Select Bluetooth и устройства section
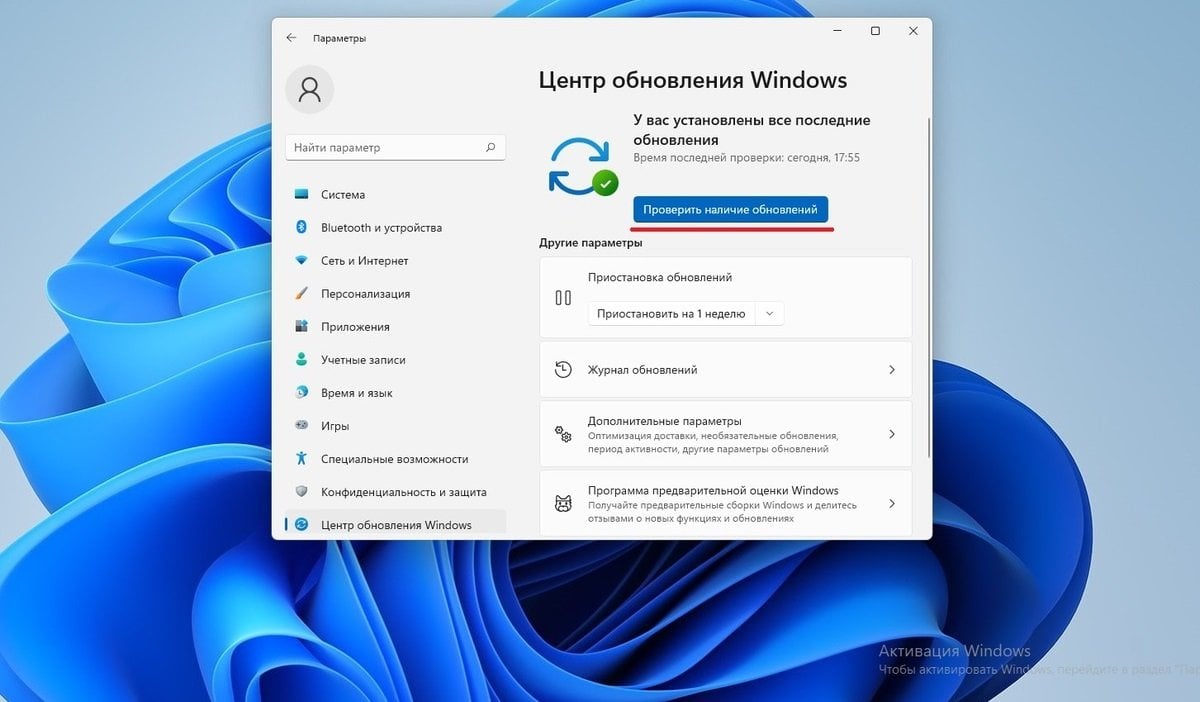Image resolution: width=1200 pixels, height=702 pixels. [396, 228]
